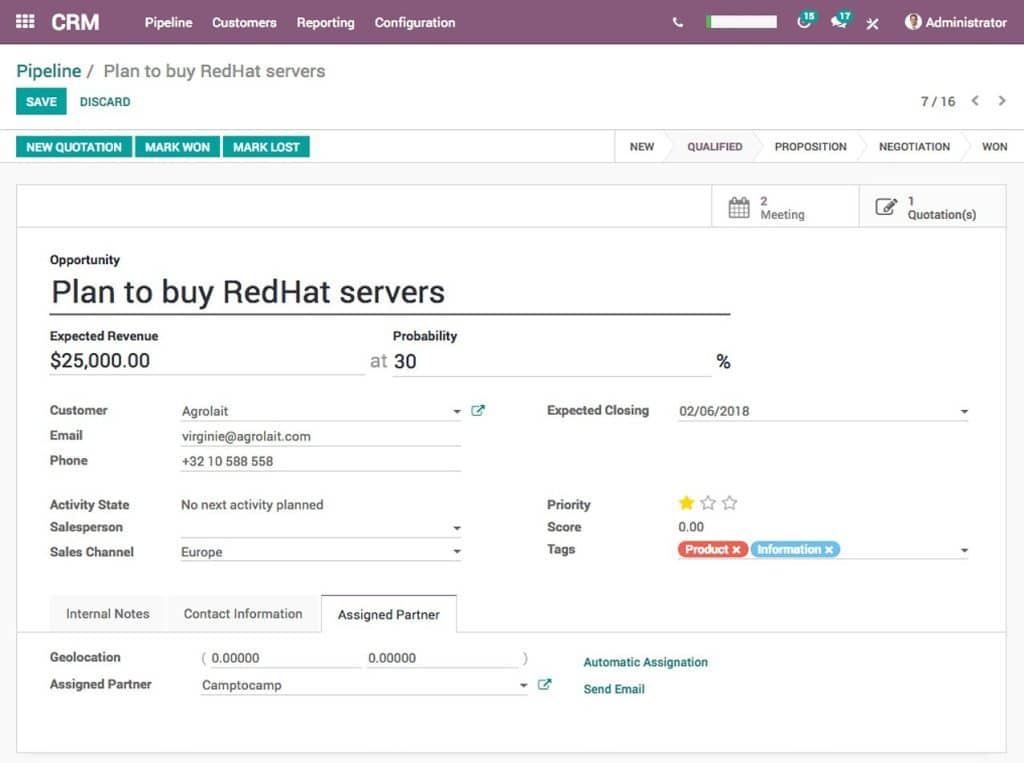Open the Sales Channel dropdown
Viewport: 1024px width, 763px height.
(457, 552)
